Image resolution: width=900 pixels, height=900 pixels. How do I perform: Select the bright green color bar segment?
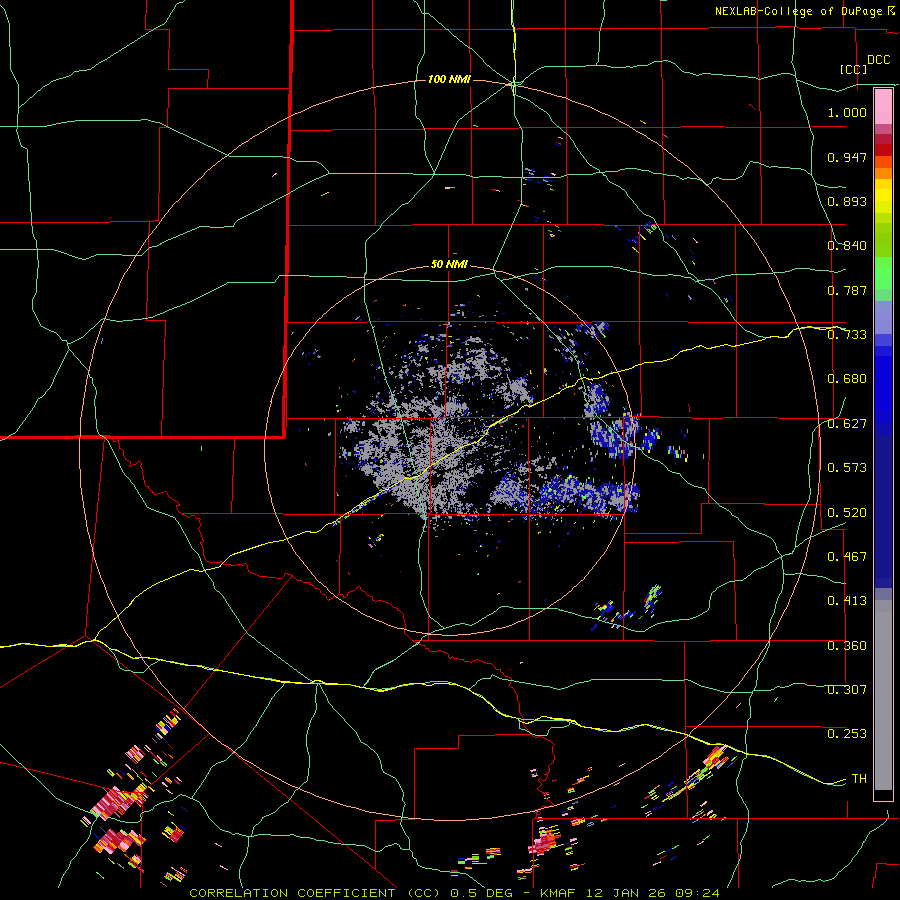pos(883,273)
